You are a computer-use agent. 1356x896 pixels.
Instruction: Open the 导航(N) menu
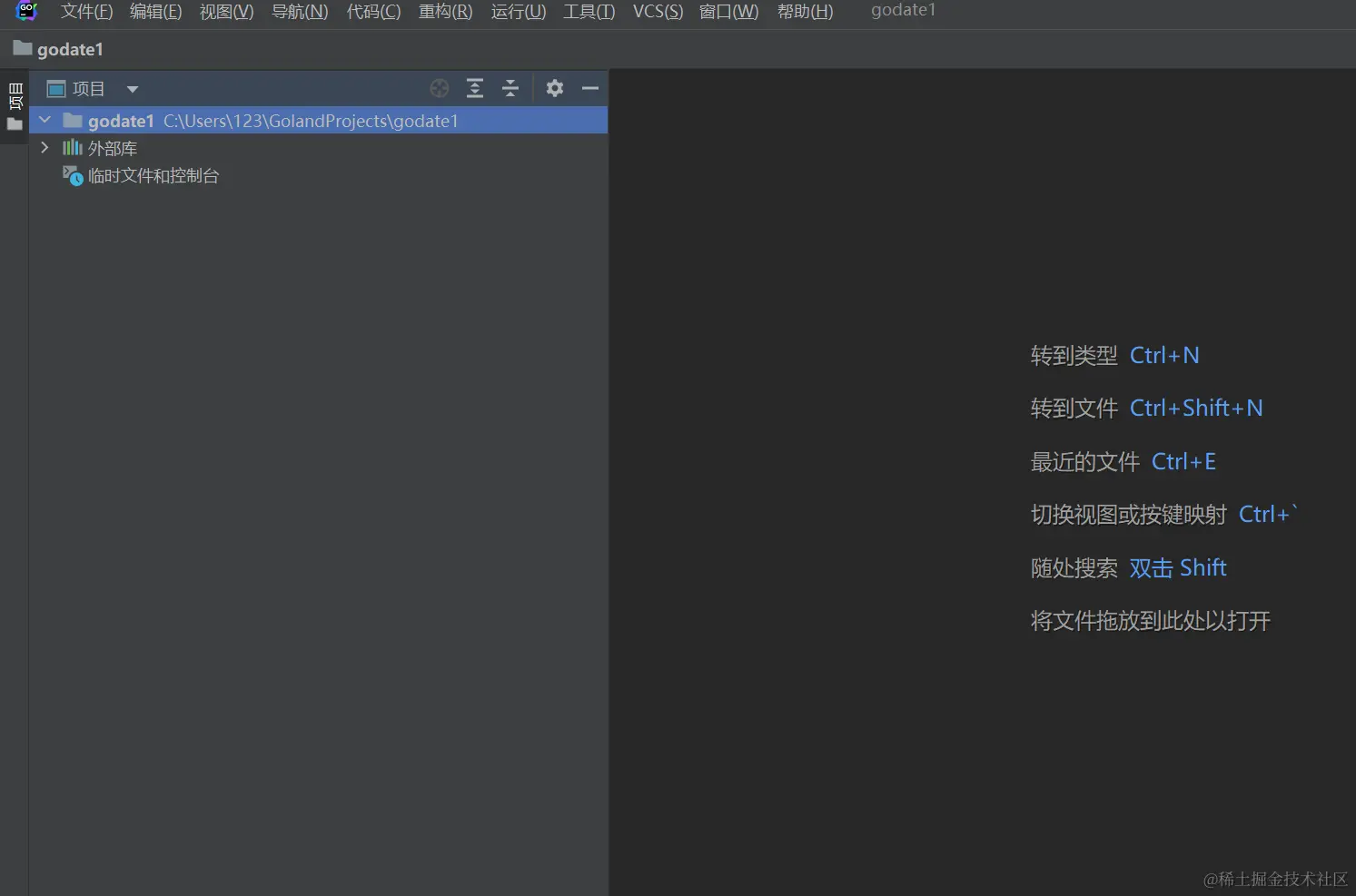pos(300,12)
